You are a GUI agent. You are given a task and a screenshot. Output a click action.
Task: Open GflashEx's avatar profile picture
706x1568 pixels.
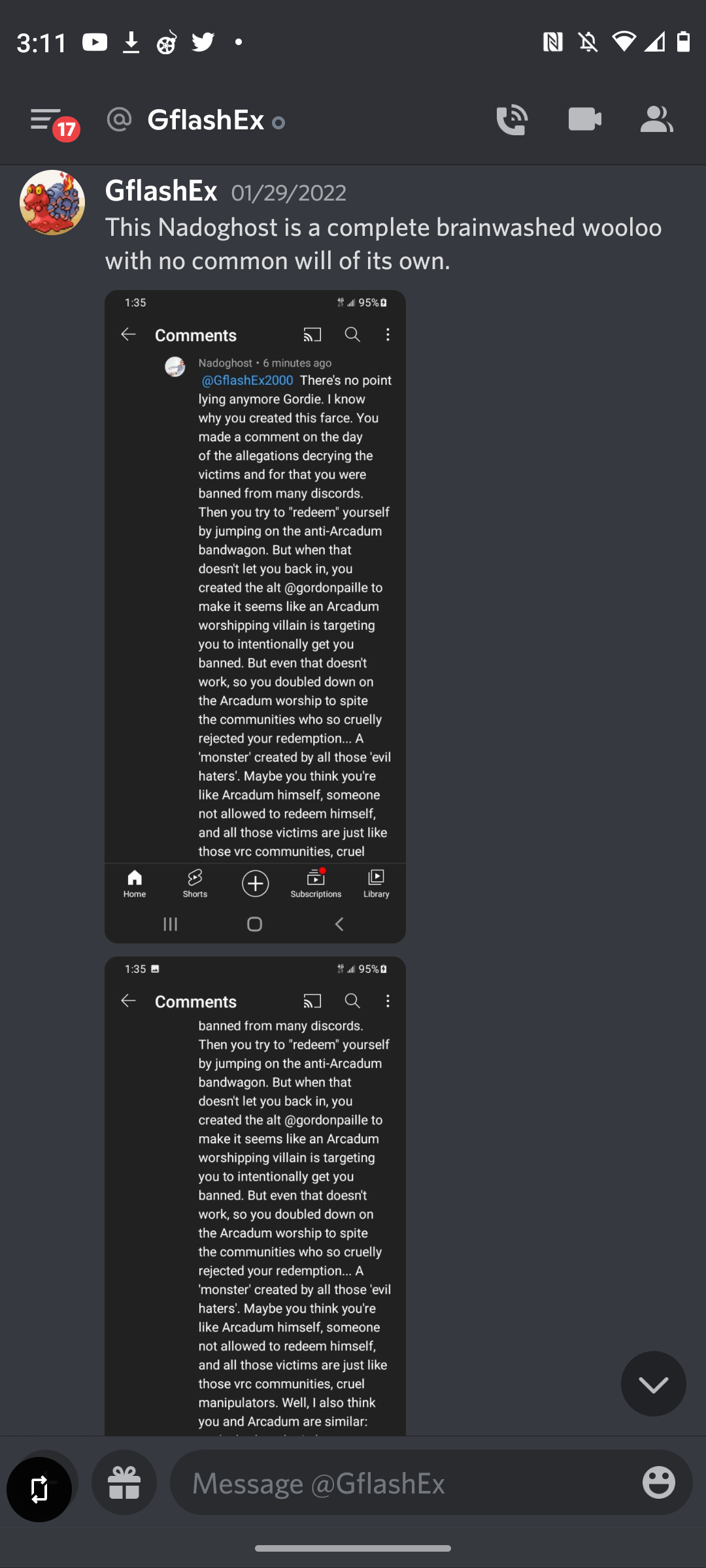(52, 203)
